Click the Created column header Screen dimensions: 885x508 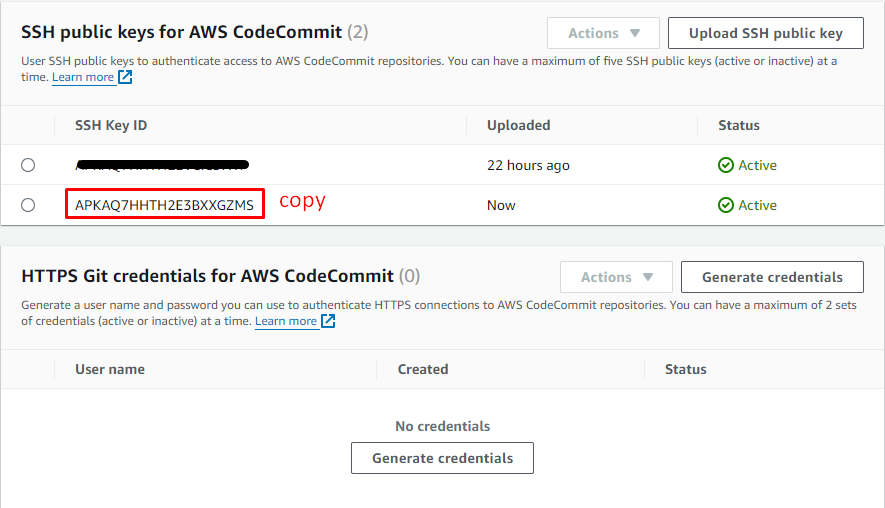[423, 369]
